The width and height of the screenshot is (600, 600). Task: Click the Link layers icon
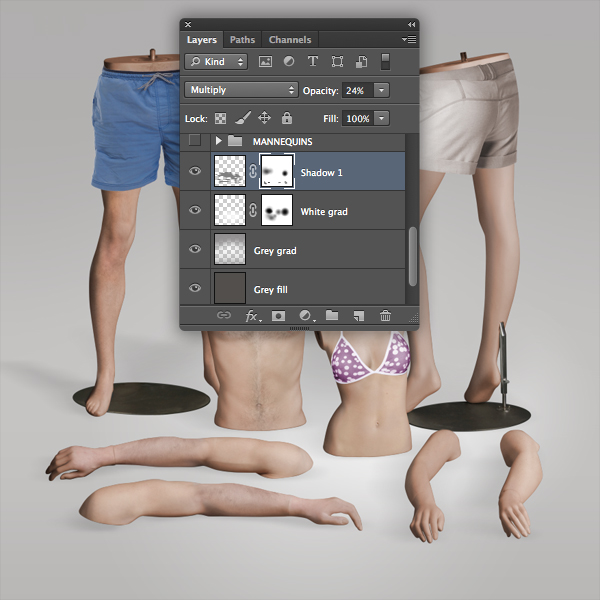224,315
